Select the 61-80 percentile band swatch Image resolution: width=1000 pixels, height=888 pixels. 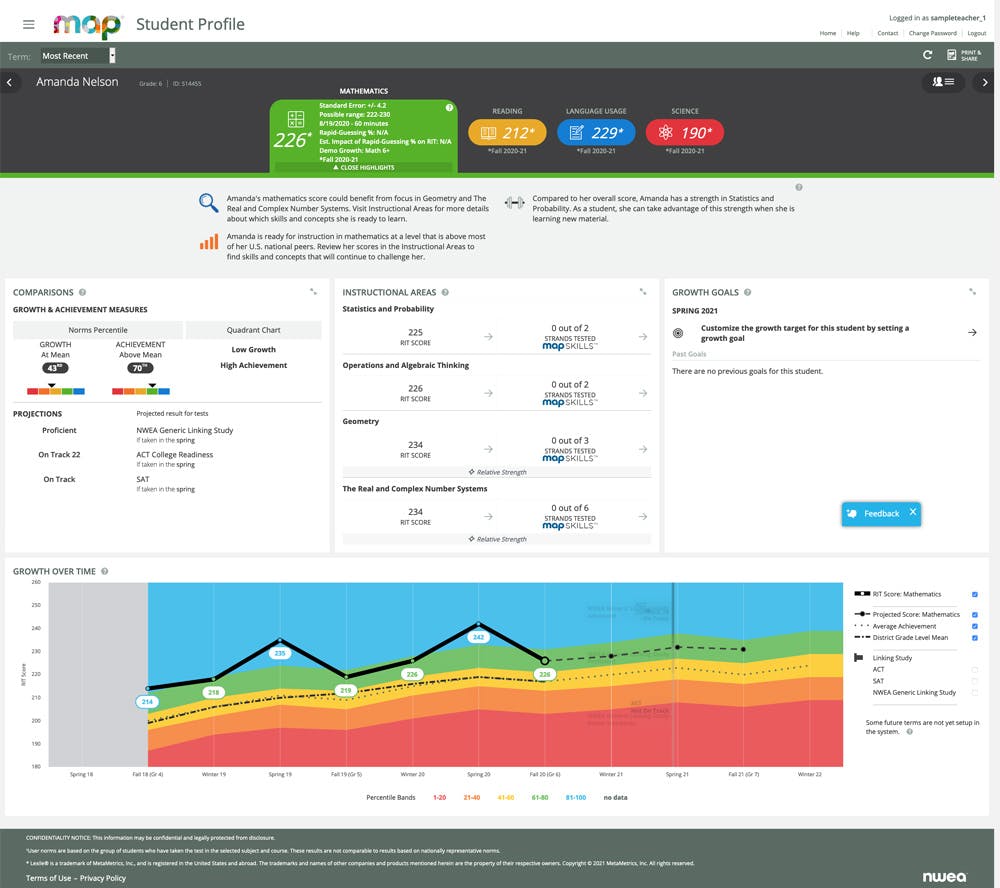540,797
